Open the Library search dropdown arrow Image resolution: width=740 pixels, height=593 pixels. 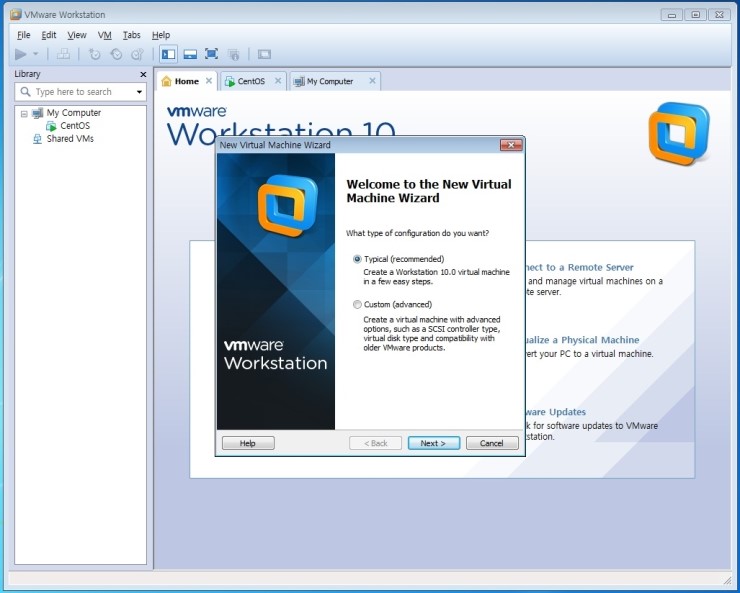pyautogui.click(x=139, y=92)
